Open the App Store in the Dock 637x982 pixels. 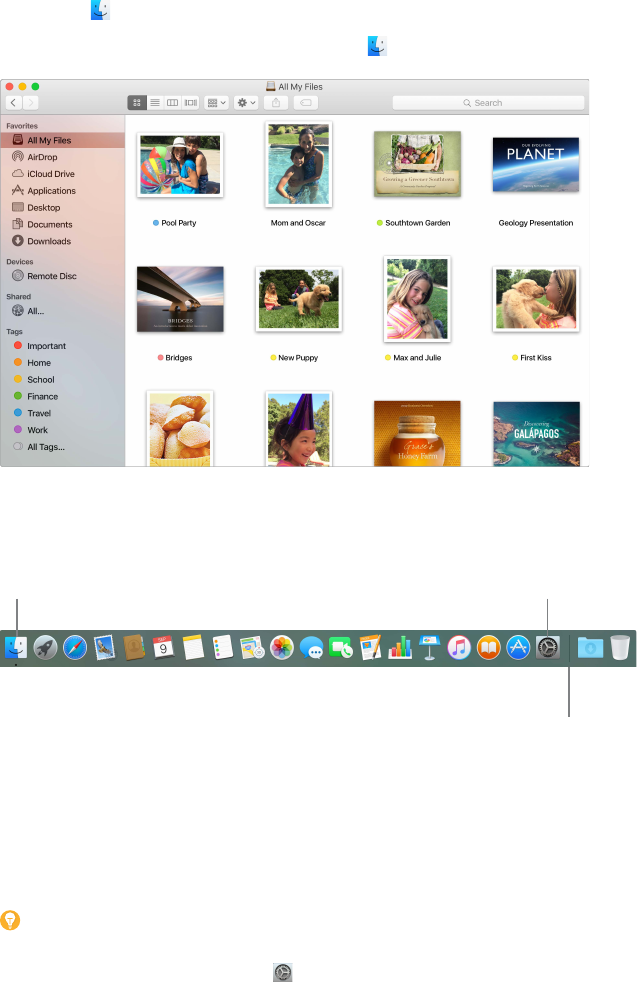click(x=518, y=648)
